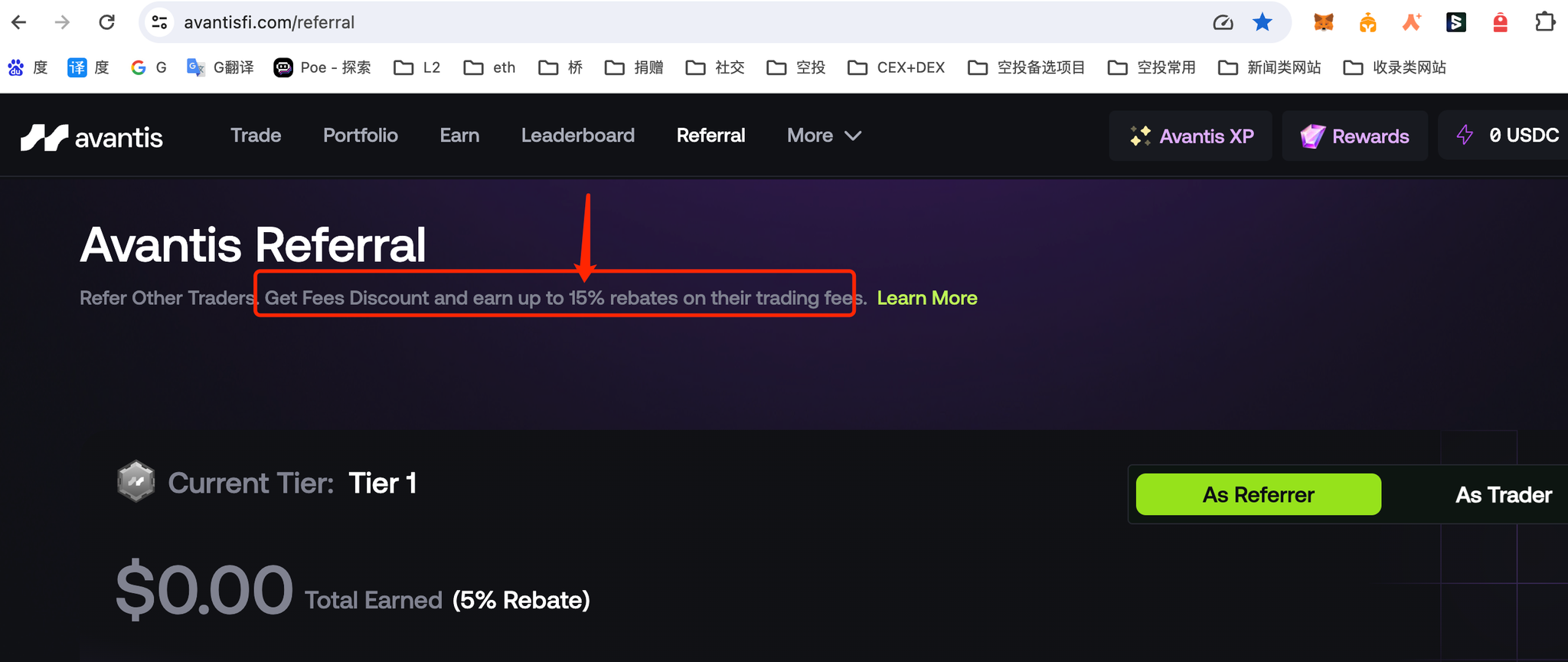
Task: Click the Avantis logo
Action: click(91, 137)
